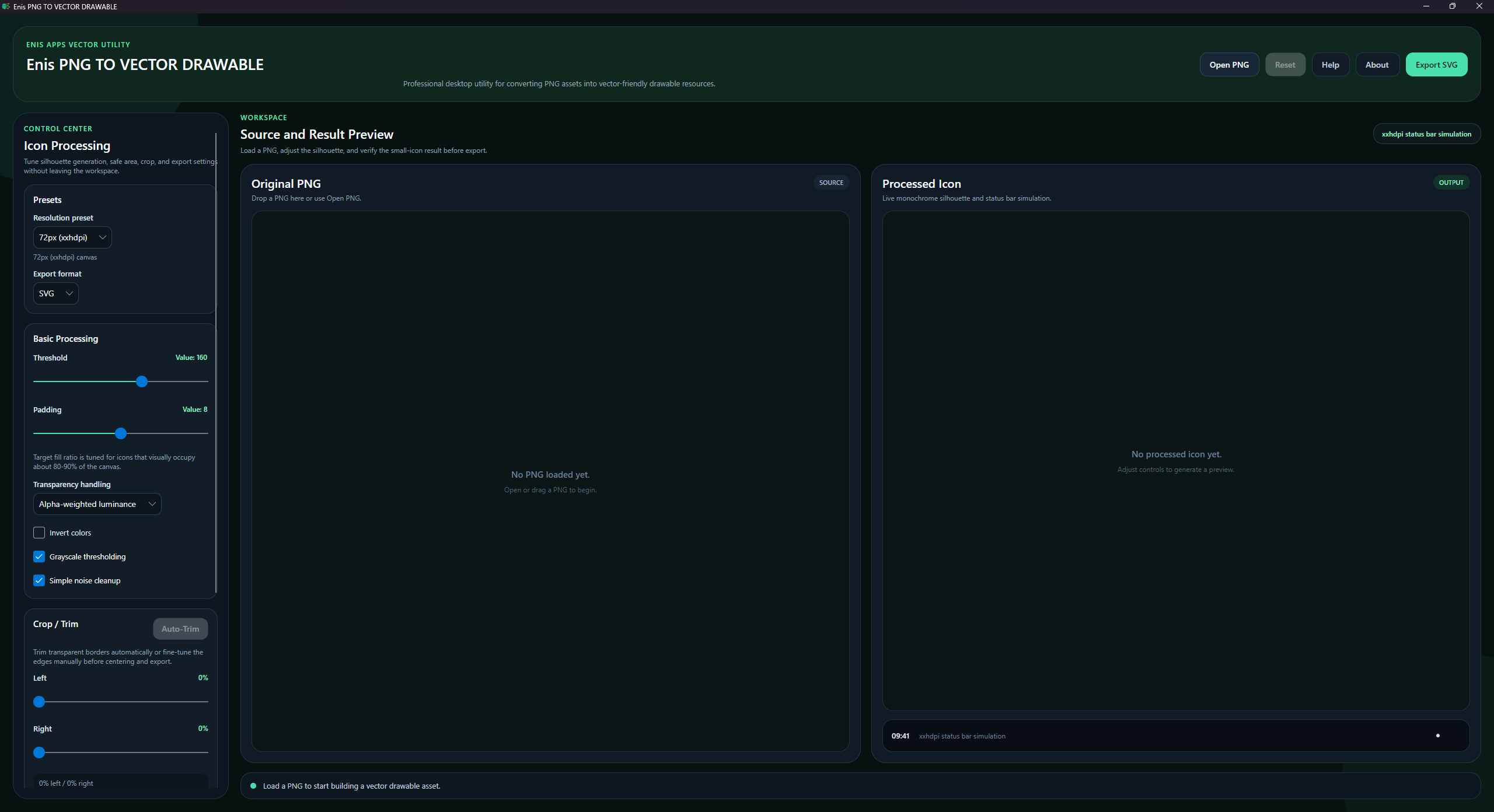The image size is (1494, 812).
Task: Click the Open PNG button
Action: coord(1229,65)
